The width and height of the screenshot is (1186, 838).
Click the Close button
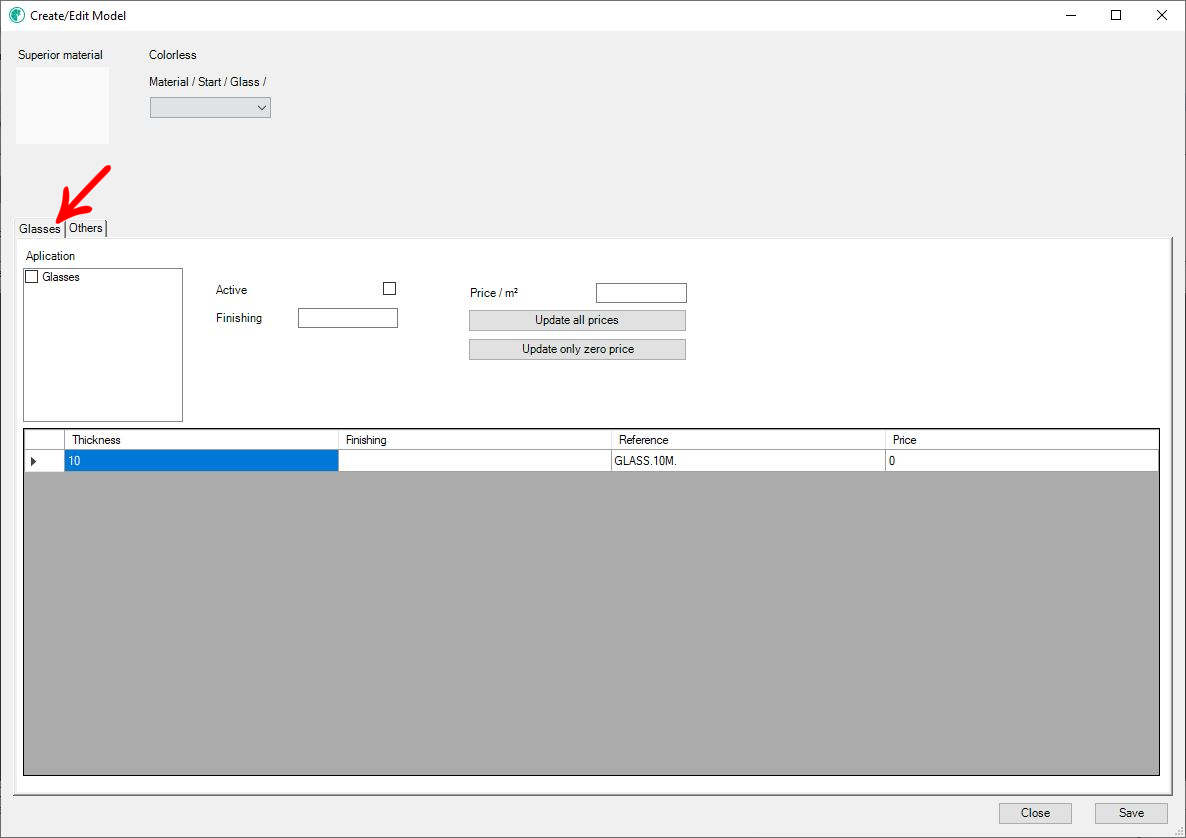pos(1035,813)
